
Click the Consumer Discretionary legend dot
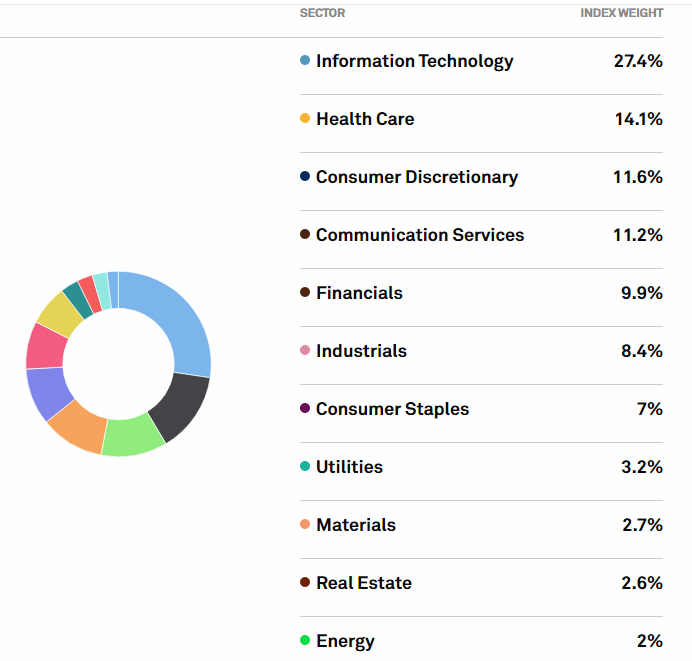click(305, 177)
